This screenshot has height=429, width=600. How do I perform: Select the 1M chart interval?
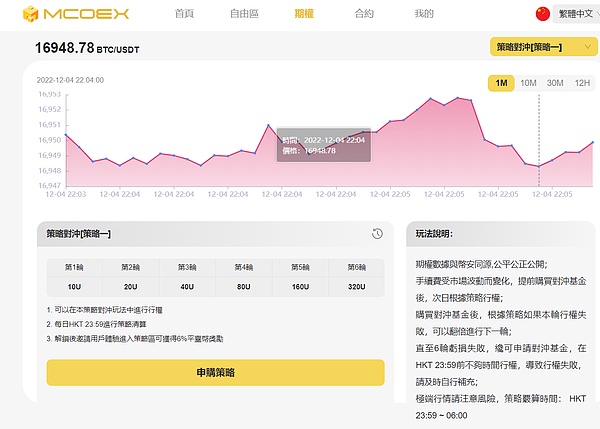pos(500,83)
